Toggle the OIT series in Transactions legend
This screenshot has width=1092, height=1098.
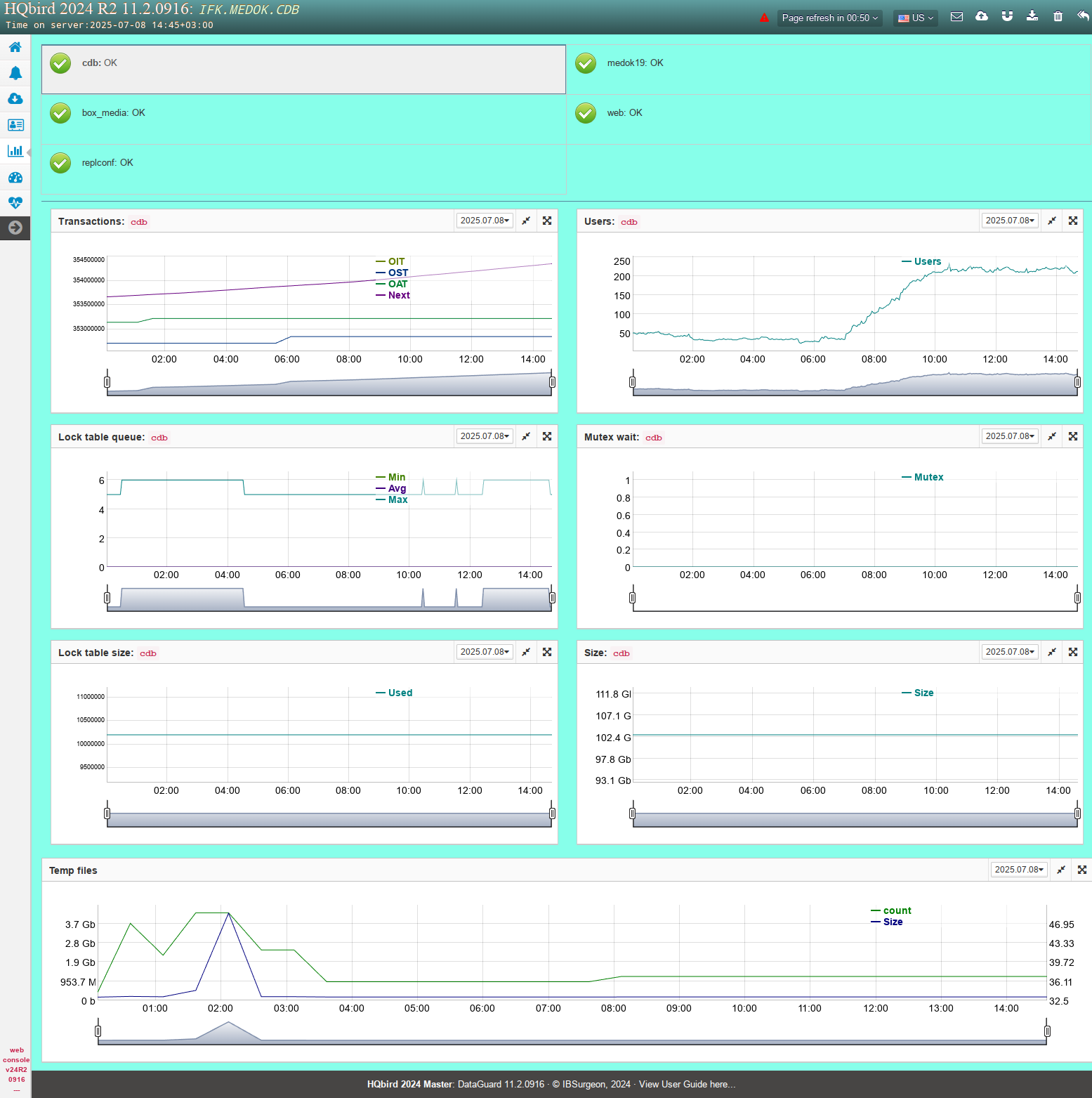396,261
